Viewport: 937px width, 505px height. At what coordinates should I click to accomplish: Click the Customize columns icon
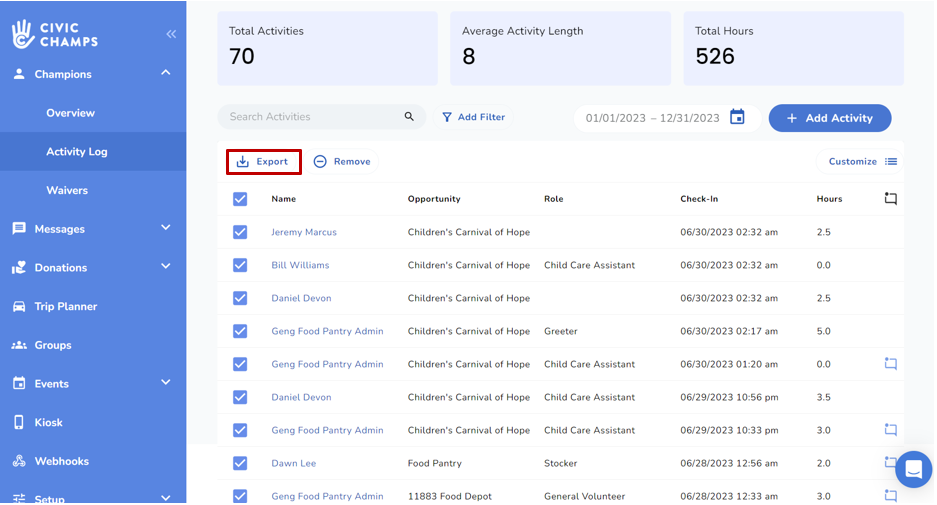(x=890, y=162)
